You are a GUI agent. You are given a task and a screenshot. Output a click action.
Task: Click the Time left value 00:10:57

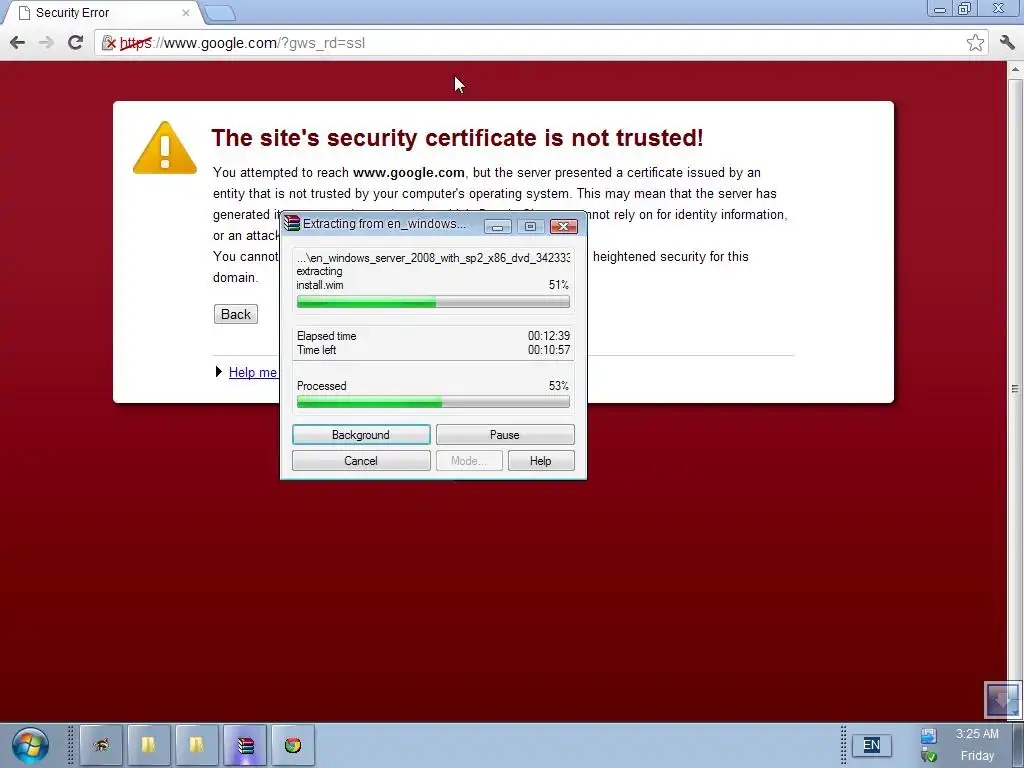[549, 350]
